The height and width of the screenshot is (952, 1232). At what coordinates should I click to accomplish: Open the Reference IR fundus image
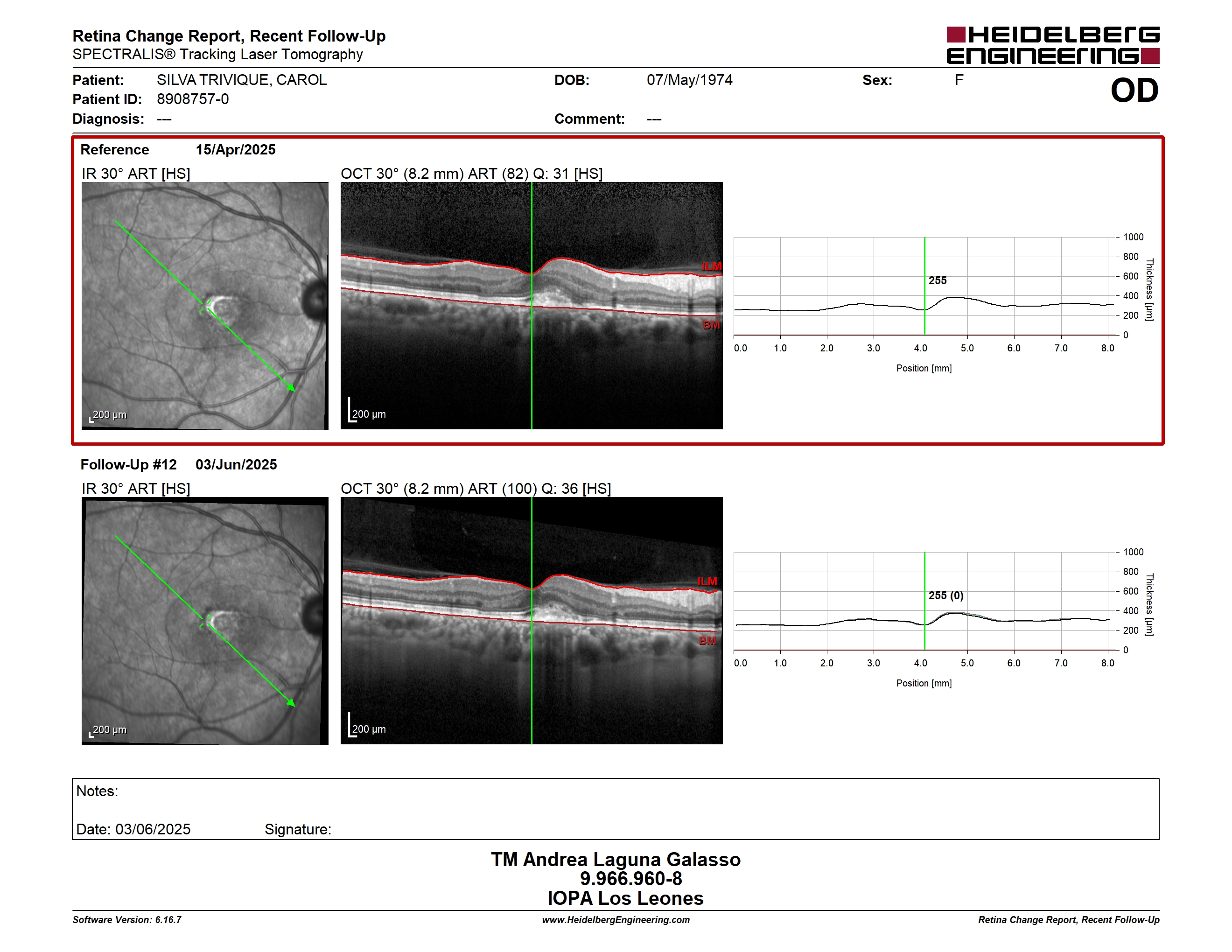pyautogui.click(x=205, y=306)
